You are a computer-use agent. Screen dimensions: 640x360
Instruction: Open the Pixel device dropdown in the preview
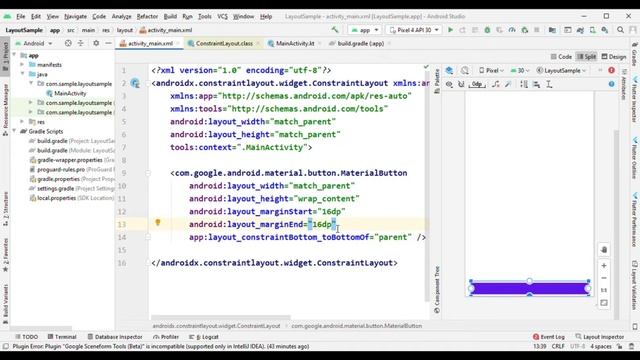click(x=491, y=70)
